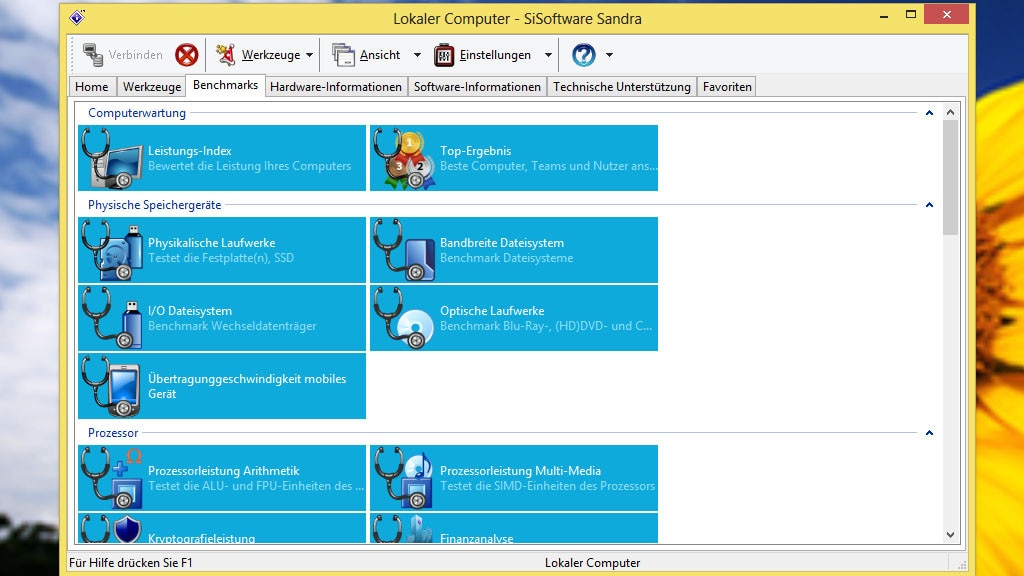Viewport: 1024px width, 576px height.
Task: Click the Werkzeuge toolbar label
Action: pos(271,55)
